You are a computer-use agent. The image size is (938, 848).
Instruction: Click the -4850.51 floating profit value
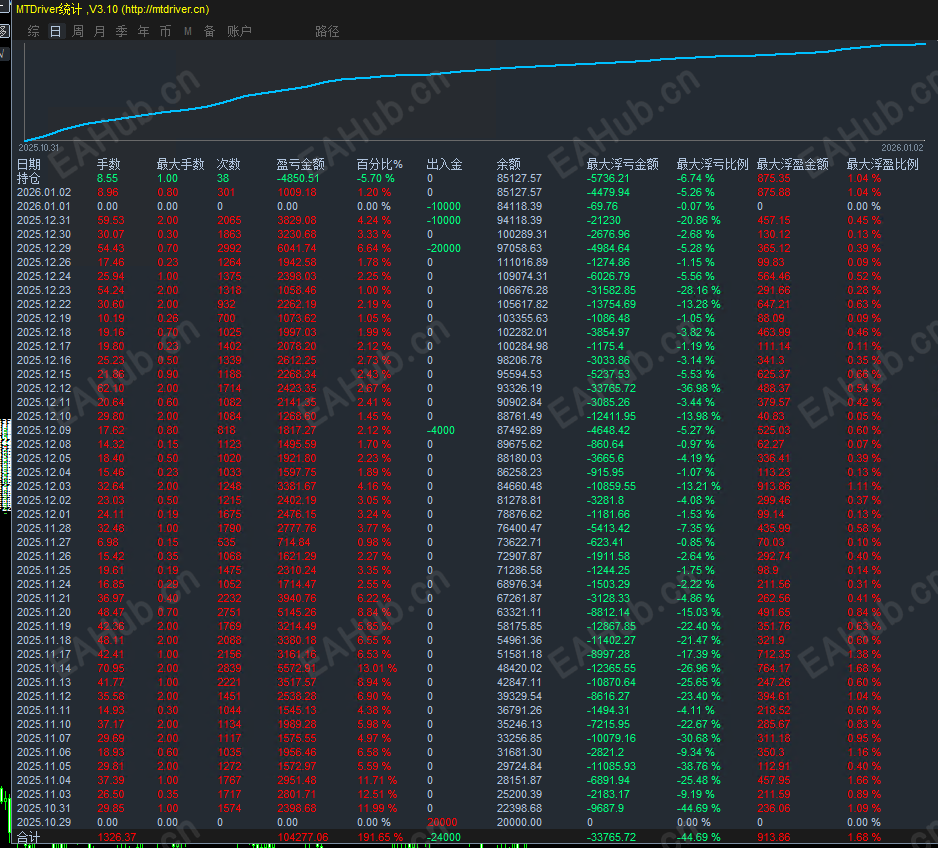click(x=298, y=178)
